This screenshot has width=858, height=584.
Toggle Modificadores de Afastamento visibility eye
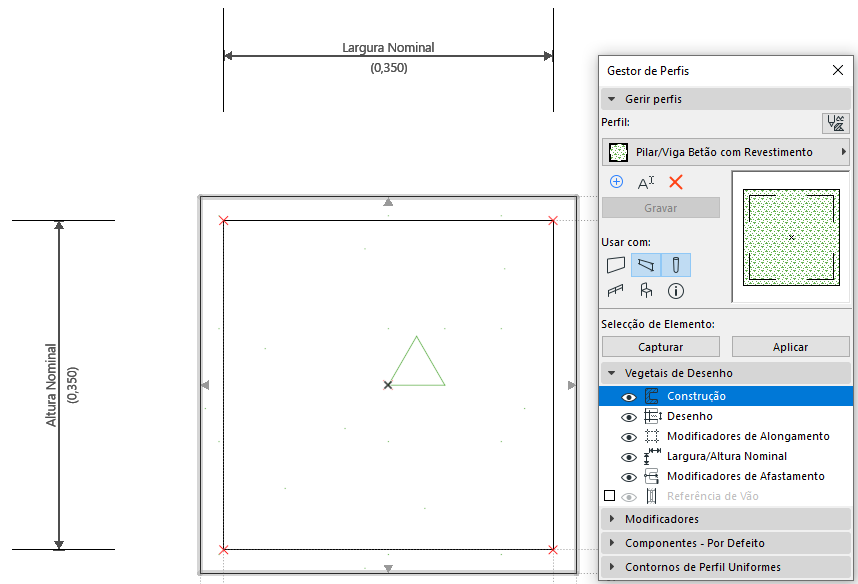click(x=629, y=477)
